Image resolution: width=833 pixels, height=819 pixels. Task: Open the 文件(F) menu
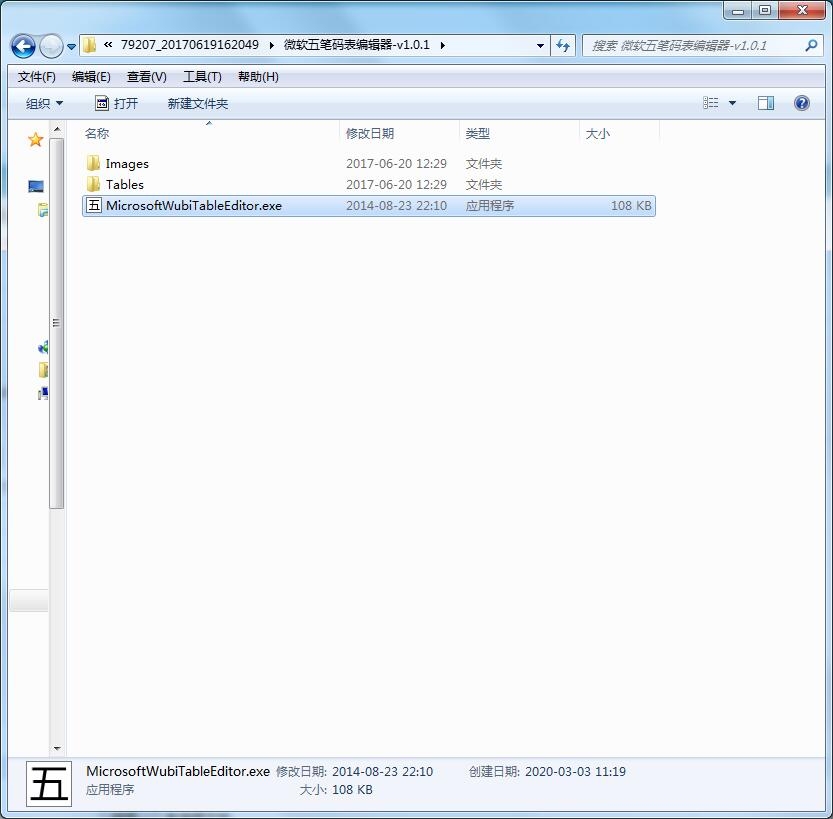point(37,77)
